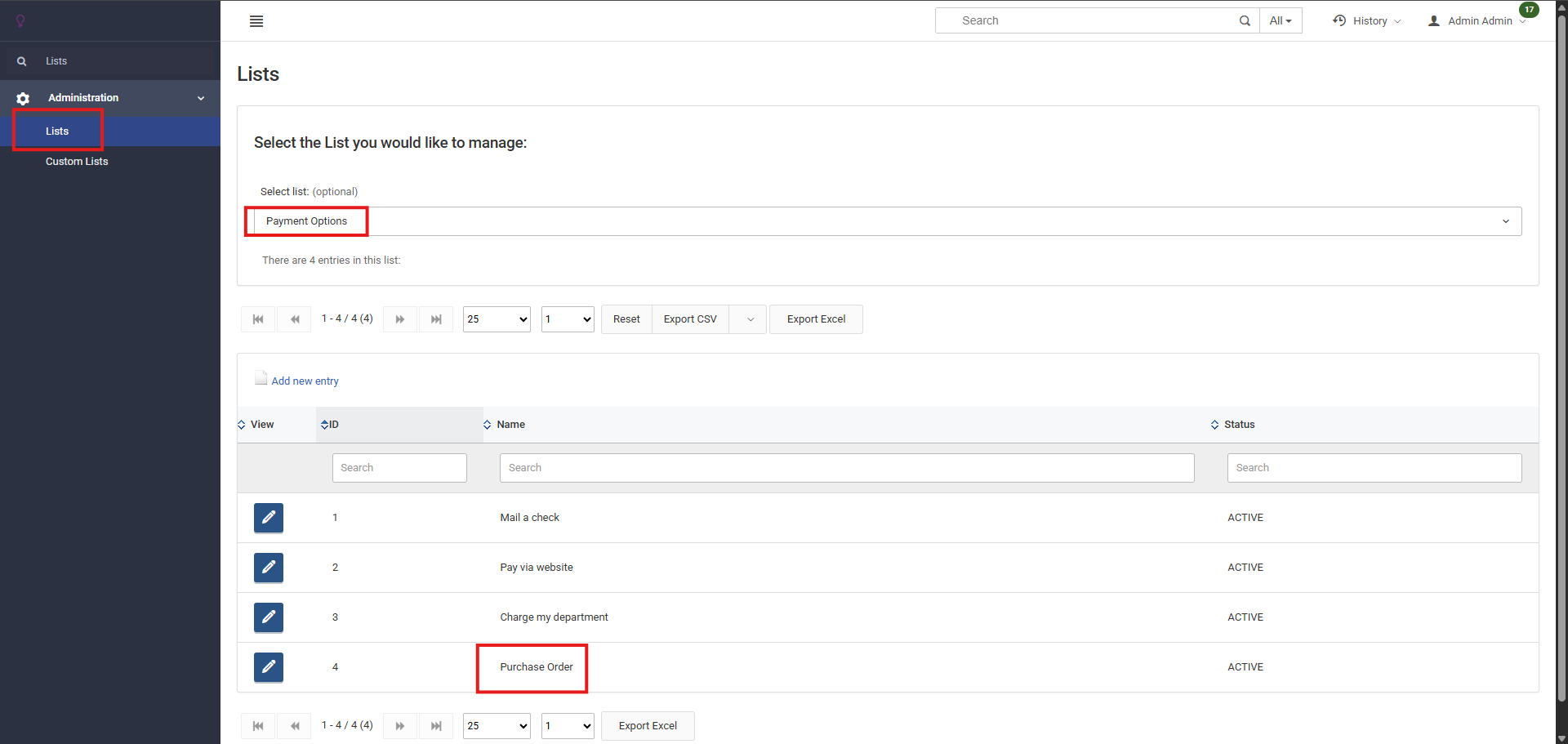The image size is (1568, 744).
Task: Go to next page in bottom pager
Action: click(x=400, y=726)
